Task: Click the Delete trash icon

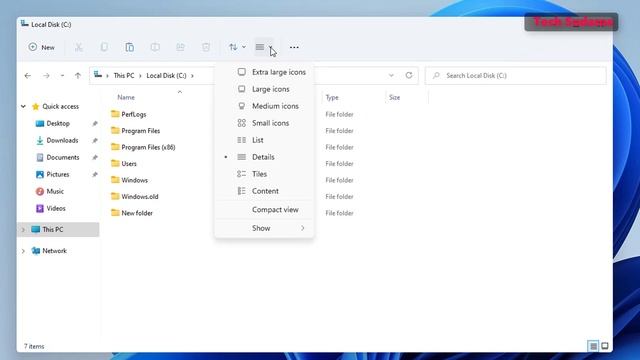Action: [206, 47]
